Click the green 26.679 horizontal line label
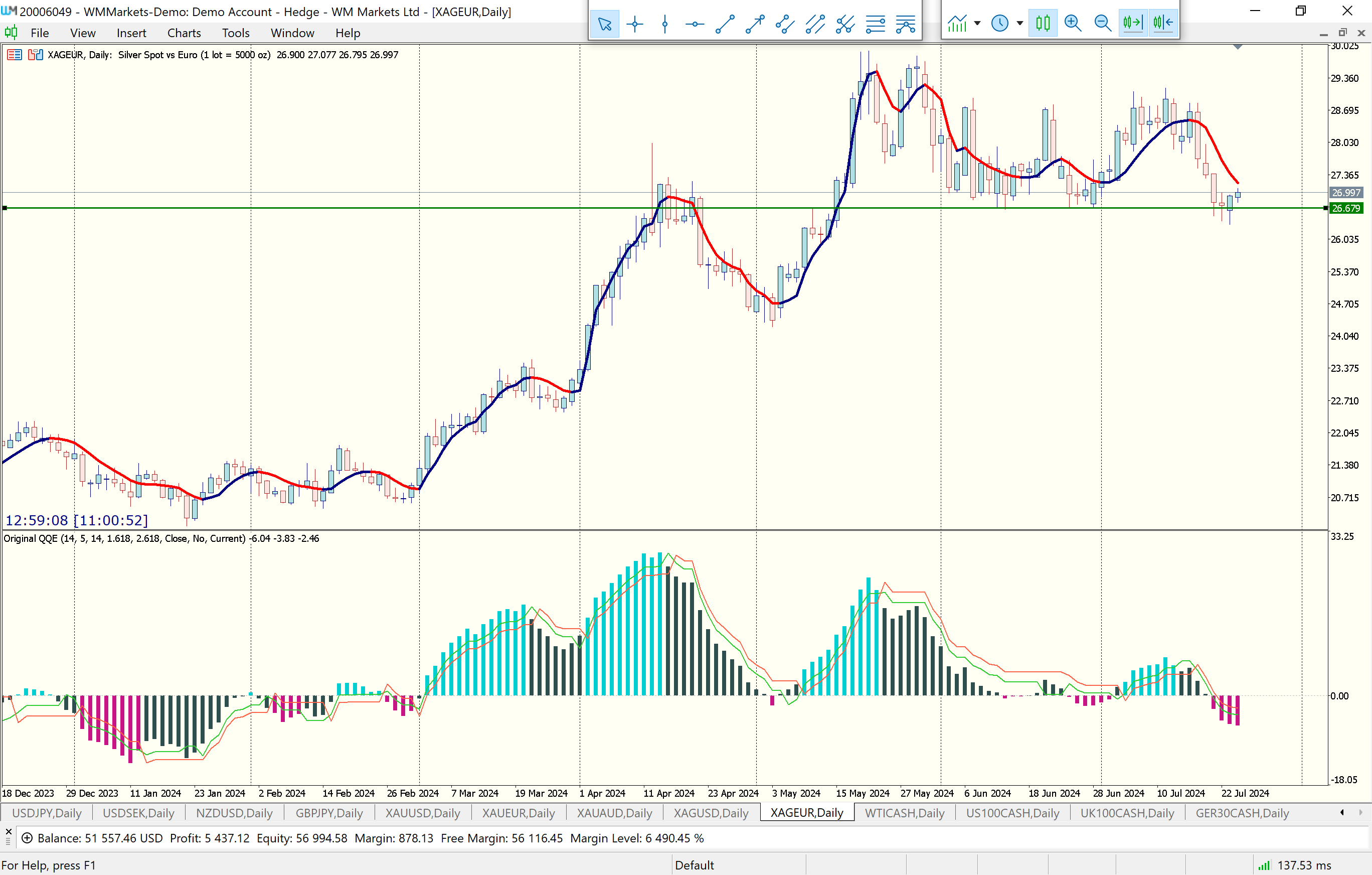The height and width of the screenshot is (875, 1372). pos(1346,209)
